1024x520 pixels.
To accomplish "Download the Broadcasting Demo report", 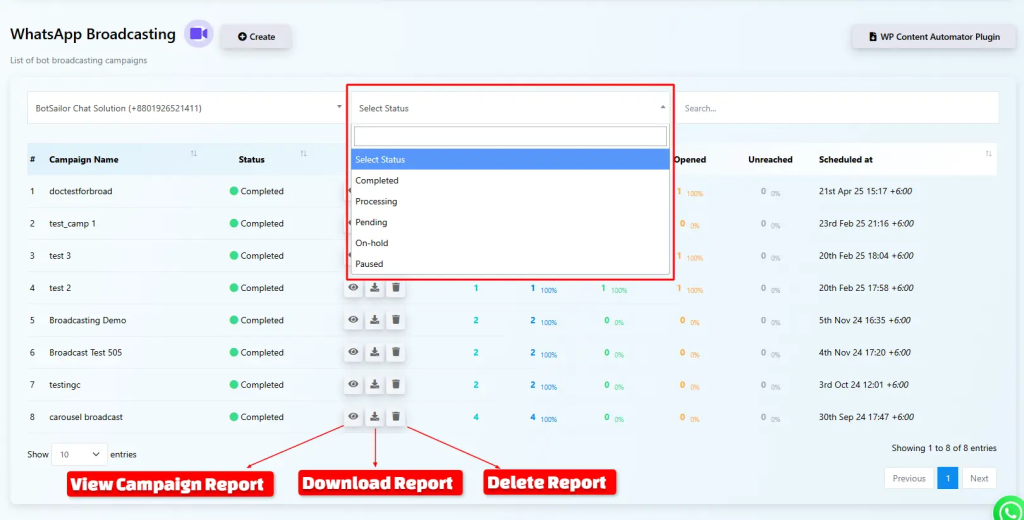I will click(x=375, y=320).
